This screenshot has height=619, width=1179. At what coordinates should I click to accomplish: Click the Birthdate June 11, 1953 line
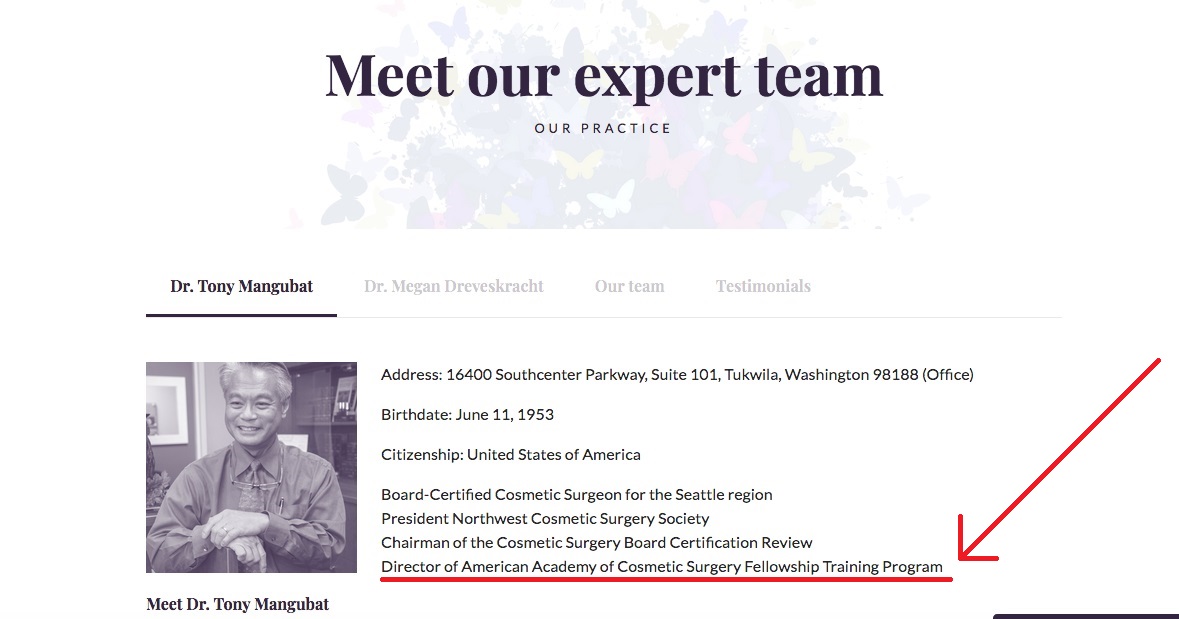click(467, 414)
